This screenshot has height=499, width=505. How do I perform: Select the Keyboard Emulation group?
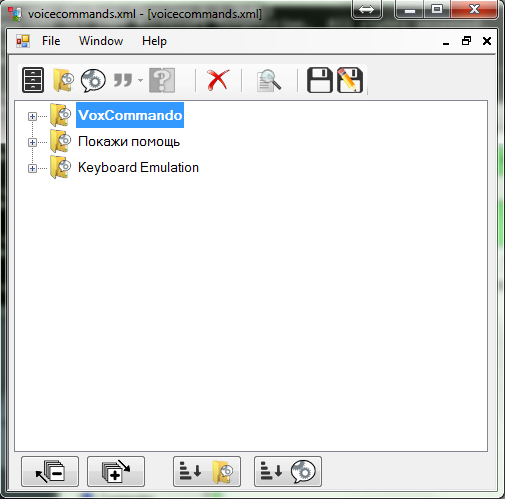coord(138,167)
